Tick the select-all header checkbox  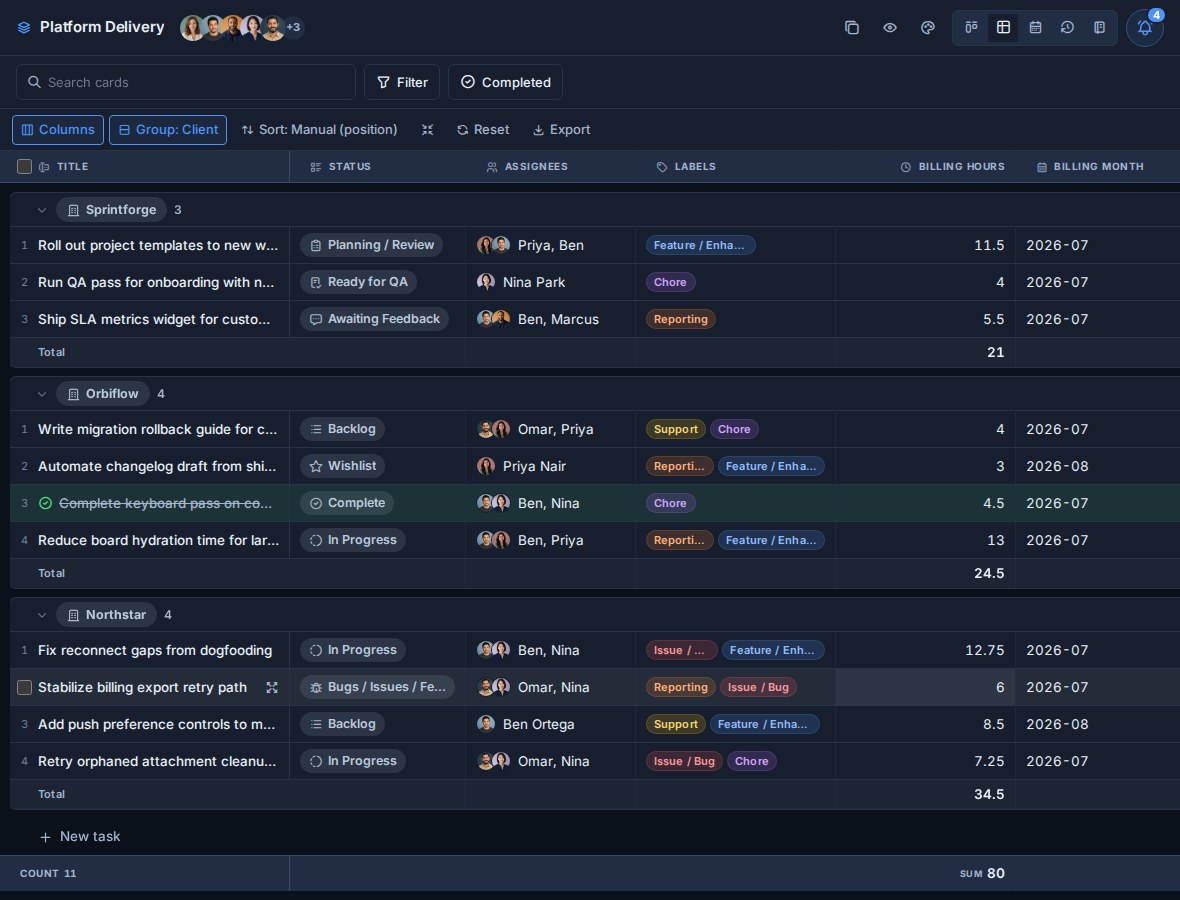[24, 166]
